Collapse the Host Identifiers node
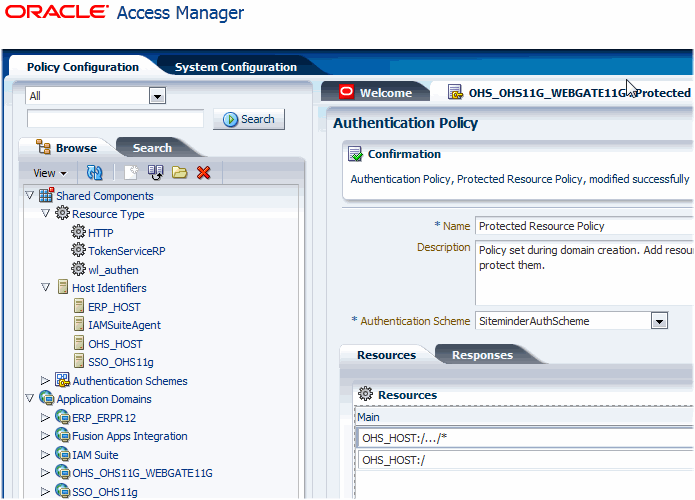Image resolution: width=695 pixels, height=500 pixels. coord(46,288)
